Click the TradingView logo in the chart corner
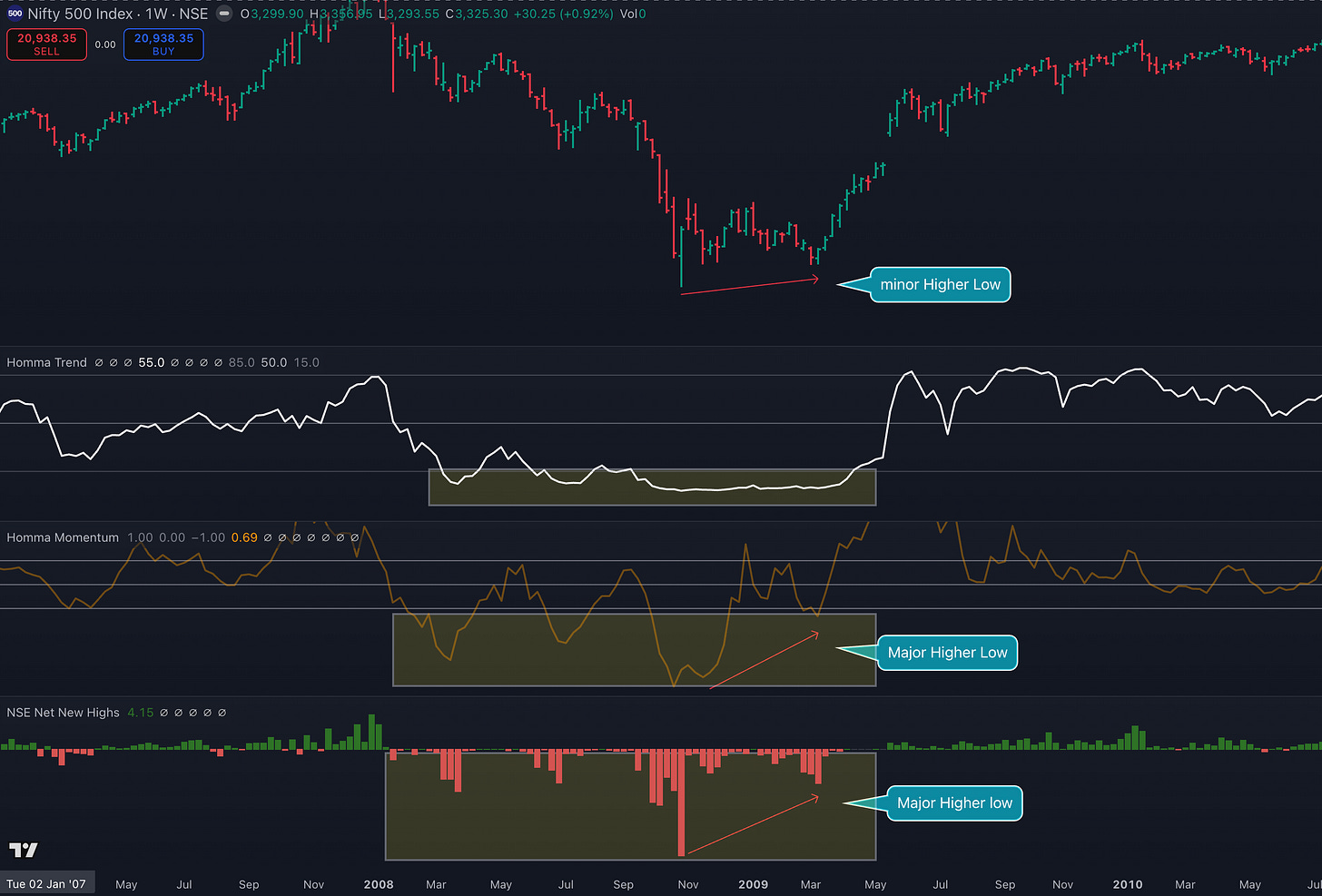1322x896 pixels. (24, 850)
